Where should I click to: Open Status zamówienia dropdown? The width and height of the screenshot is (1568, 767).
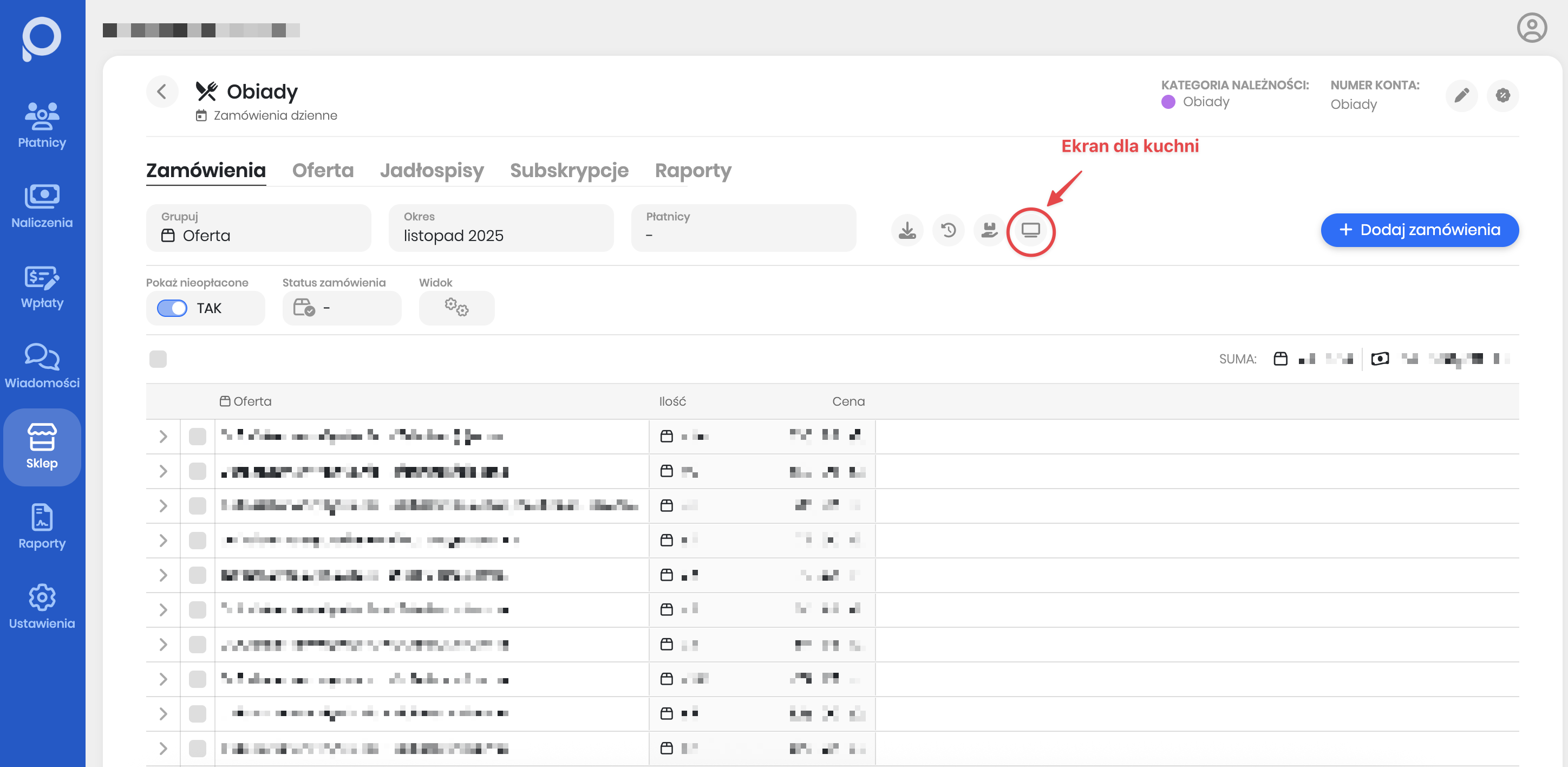tap(342, 308)
